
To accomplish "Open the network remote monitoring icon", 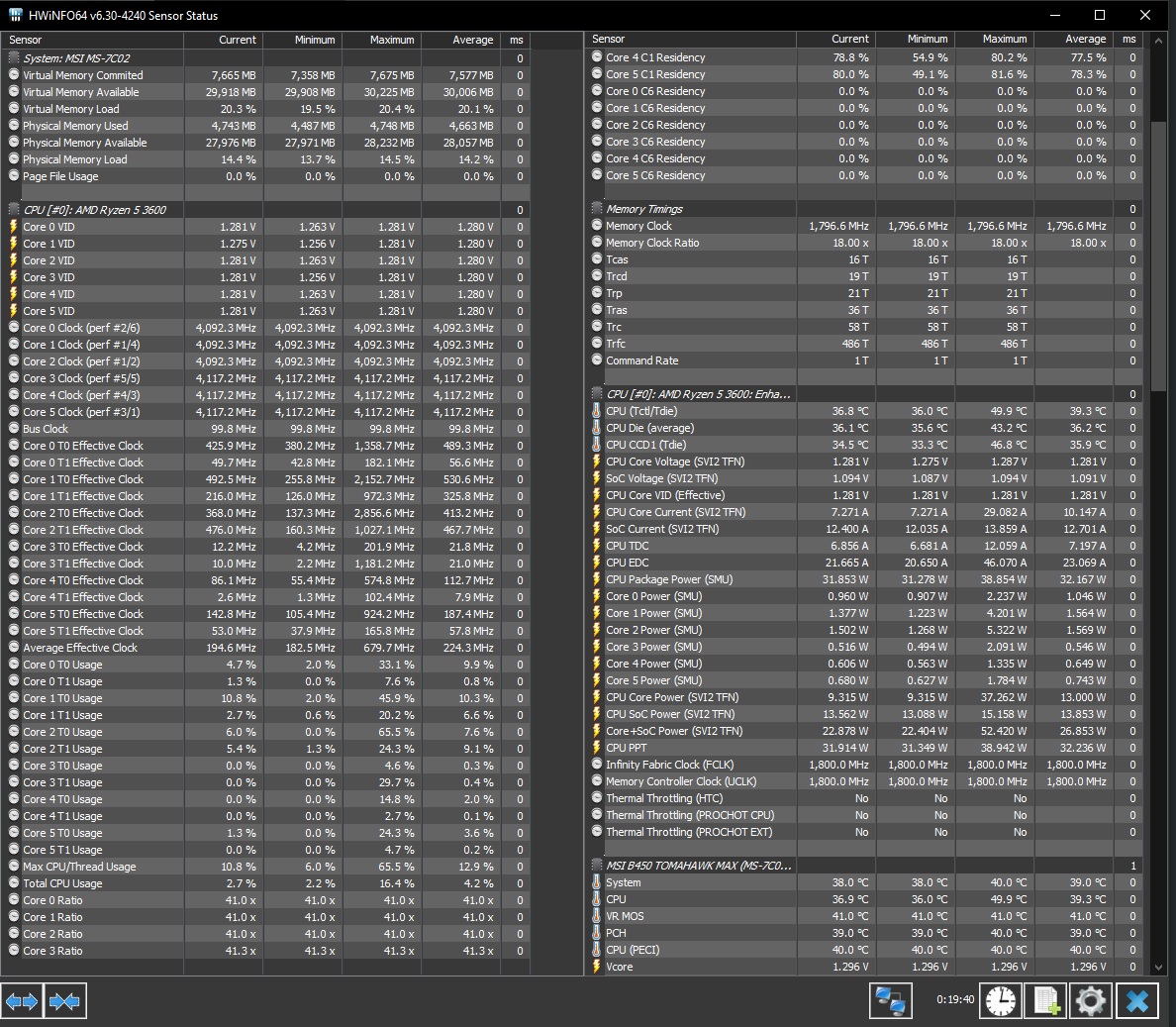I will point(890,1000).
